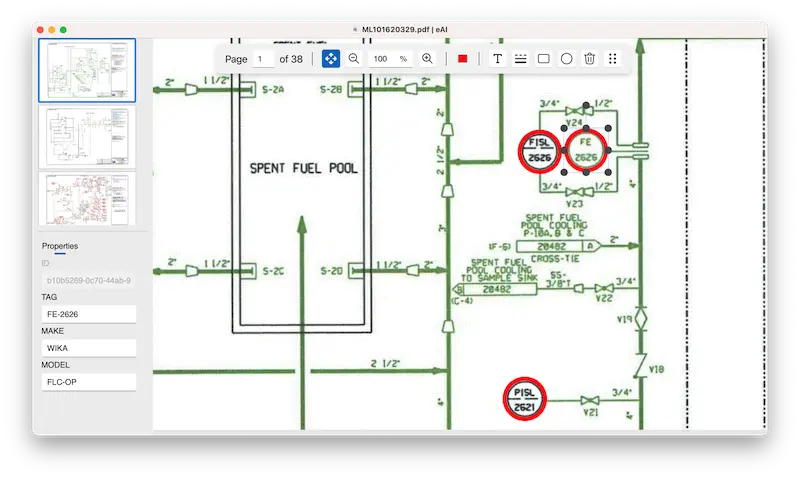
Task: Click the 'of 38' page count text
Action: (x=291, y=59)
